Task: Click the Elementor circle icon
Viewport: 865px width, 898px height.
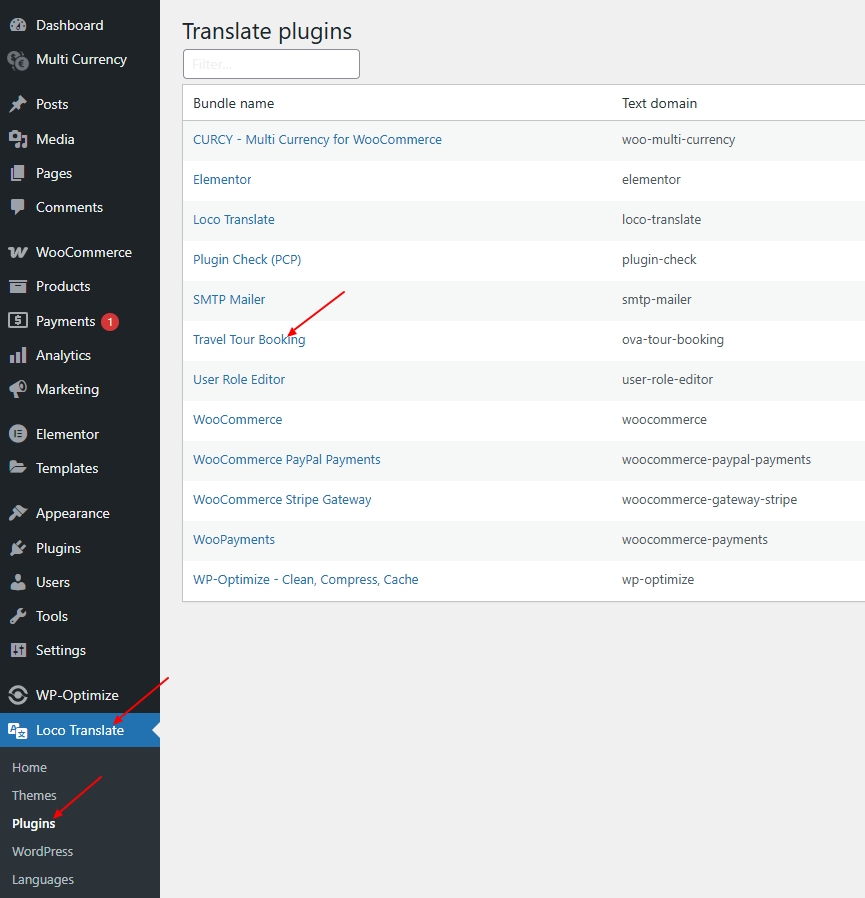Action: [18, 434]
